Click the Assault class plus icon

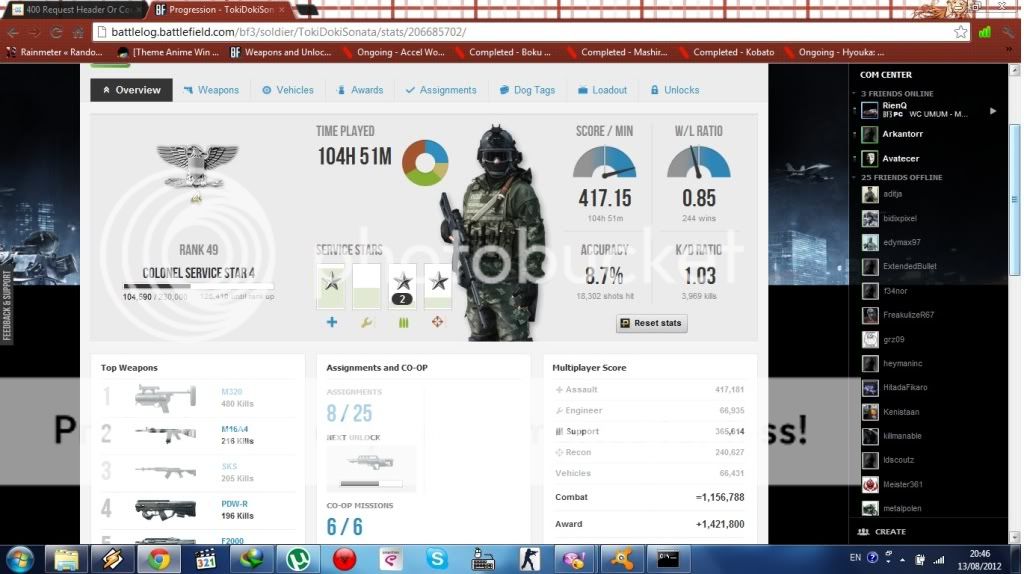pyautogui.click(x=332, y=322)
